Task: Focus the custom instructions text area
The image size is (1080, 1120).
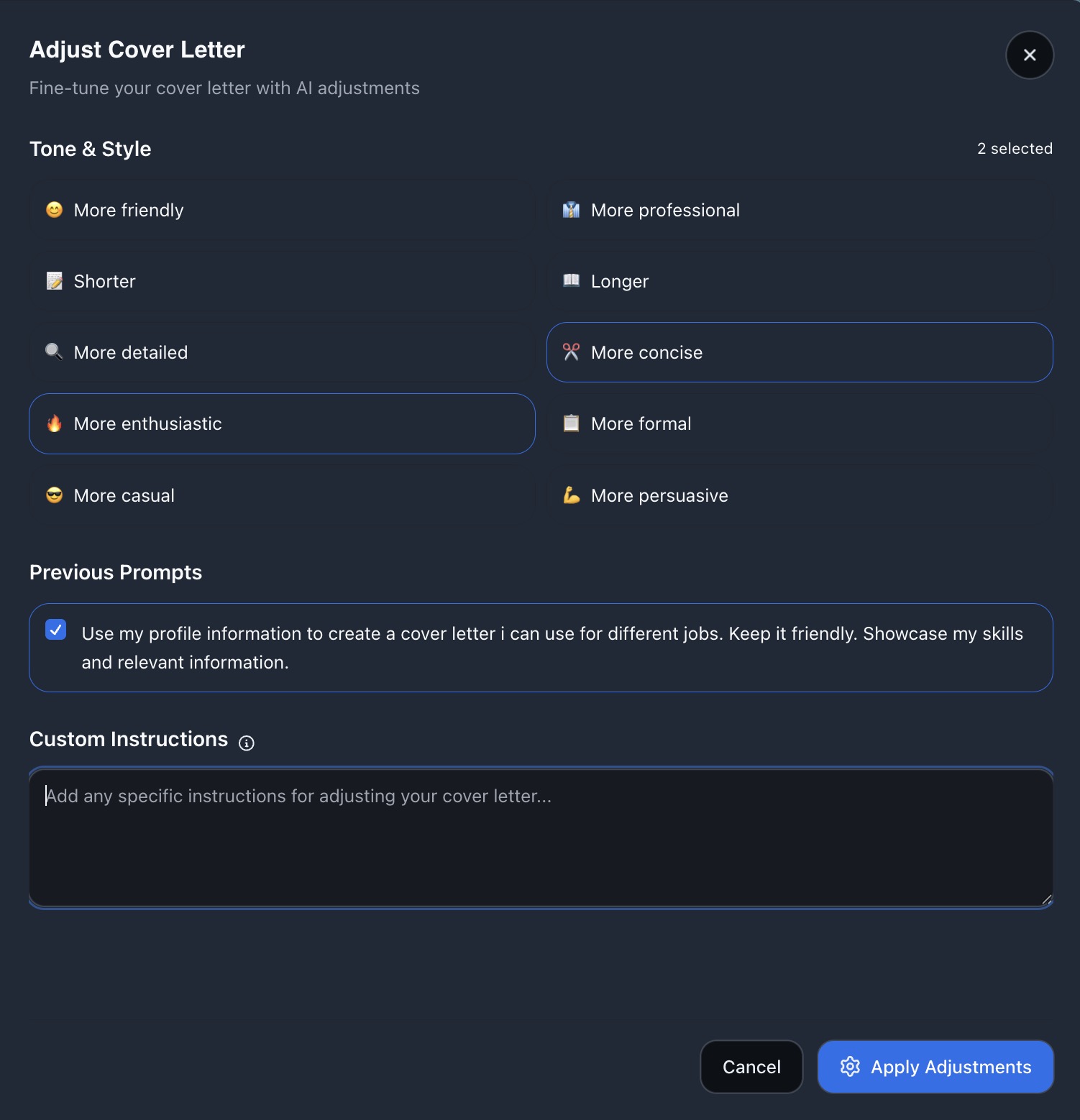Action: click(x=541, y=837)
